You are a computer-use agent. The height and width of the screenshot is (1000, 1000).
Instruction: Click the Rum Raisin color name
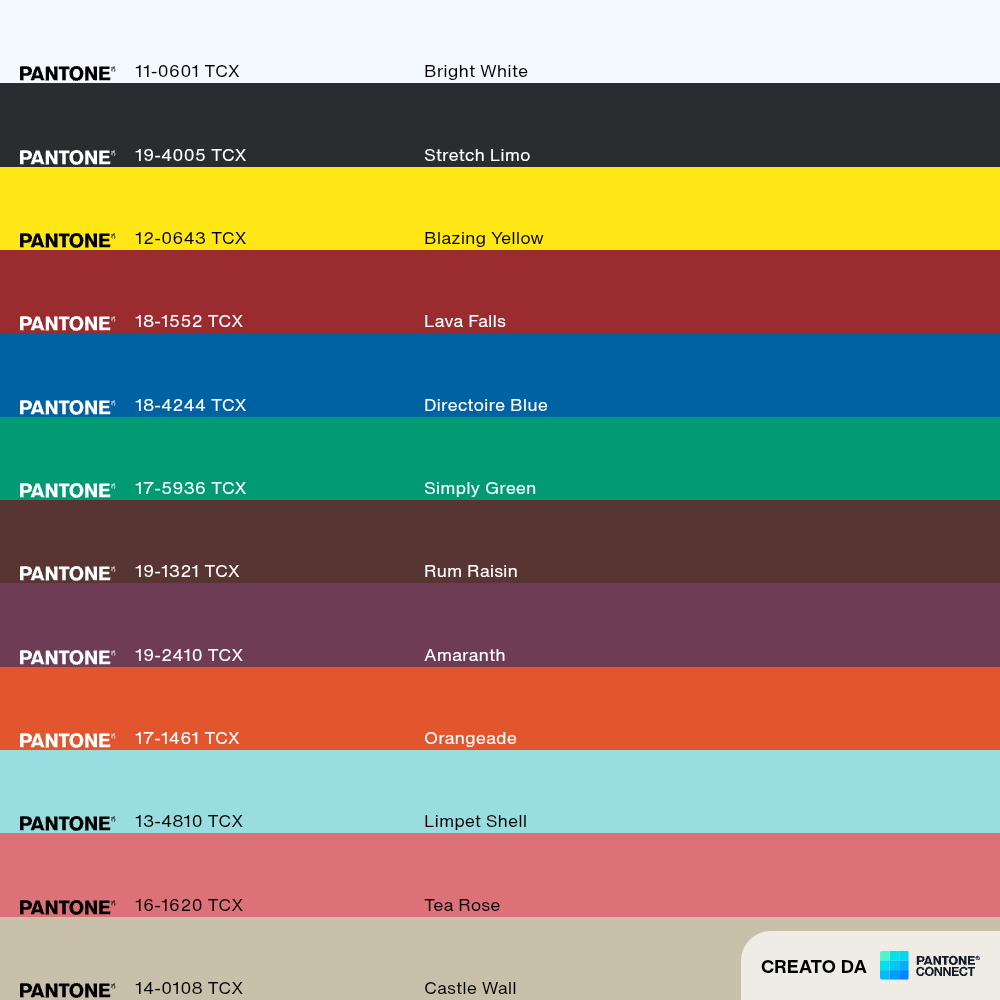[471, 571]
